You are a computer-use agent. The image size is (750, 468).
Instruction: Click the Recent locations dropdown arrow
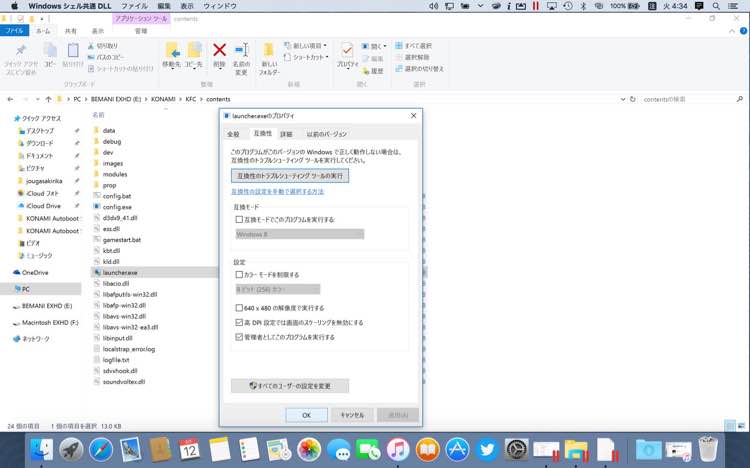pyautogui.click(x=37, y=99)
